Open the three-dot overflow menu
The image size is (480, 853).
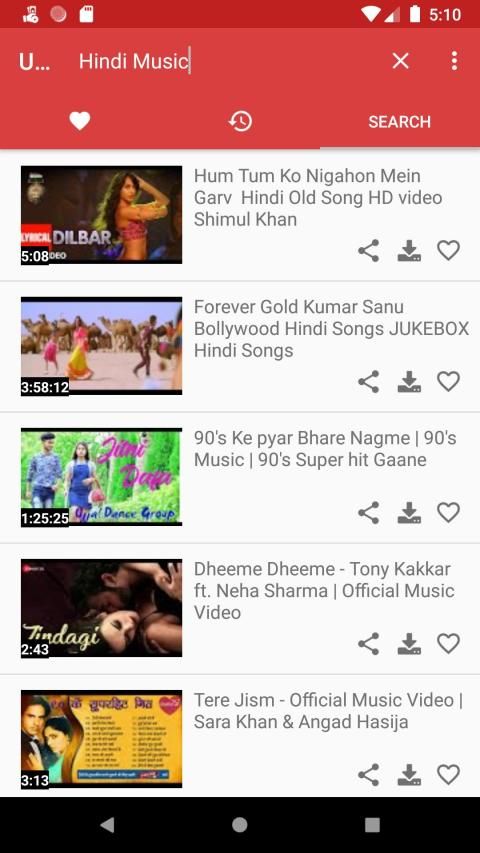click(454, 61)
